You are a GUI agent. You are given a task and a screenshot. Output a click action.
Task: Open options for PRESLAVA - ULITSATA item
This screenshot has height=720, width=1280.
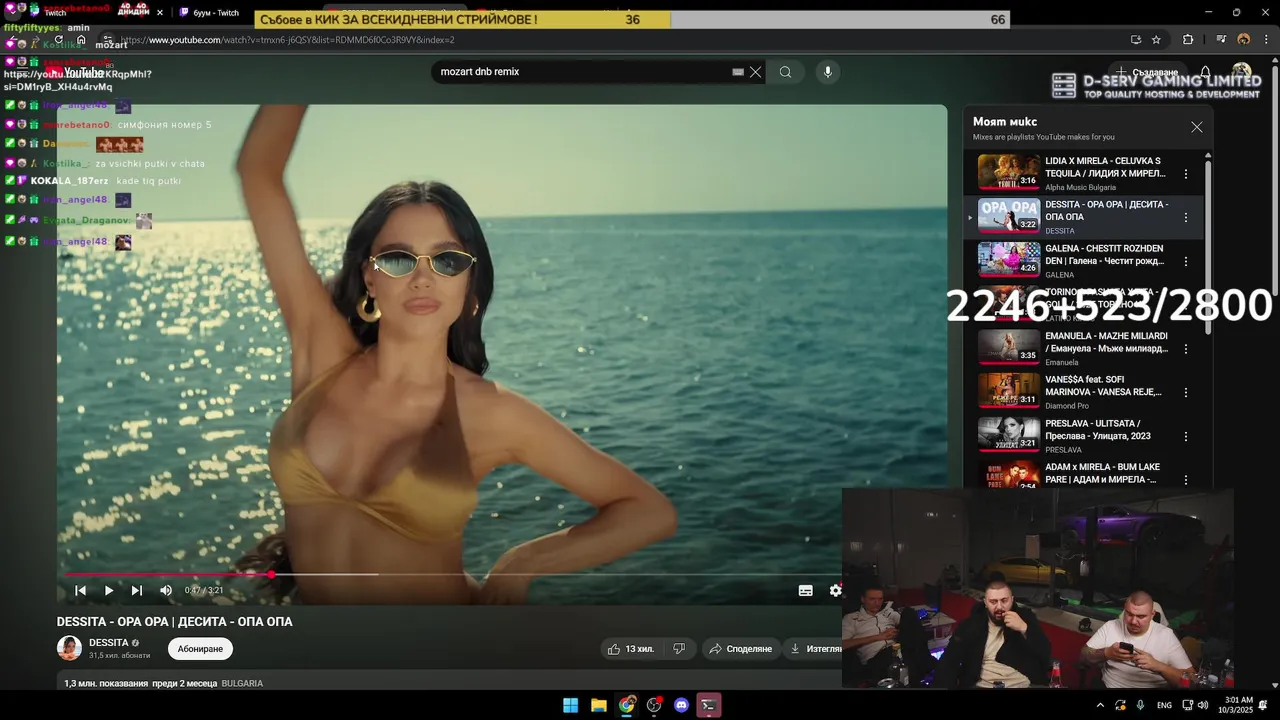(1186, 437)
